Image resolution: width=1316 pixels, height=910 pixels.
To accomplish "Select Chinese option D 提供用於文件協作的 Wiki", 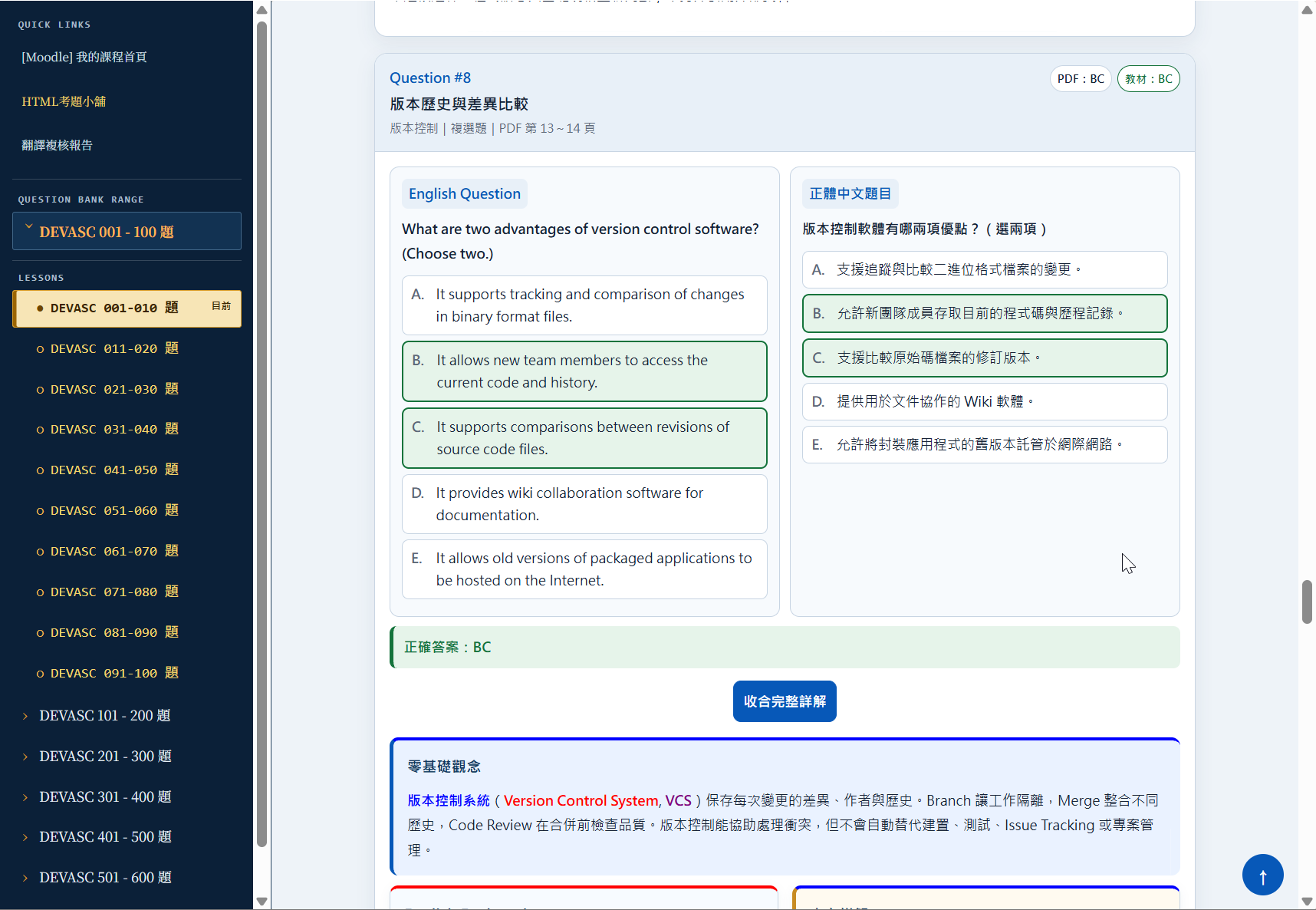I will 985,401.
